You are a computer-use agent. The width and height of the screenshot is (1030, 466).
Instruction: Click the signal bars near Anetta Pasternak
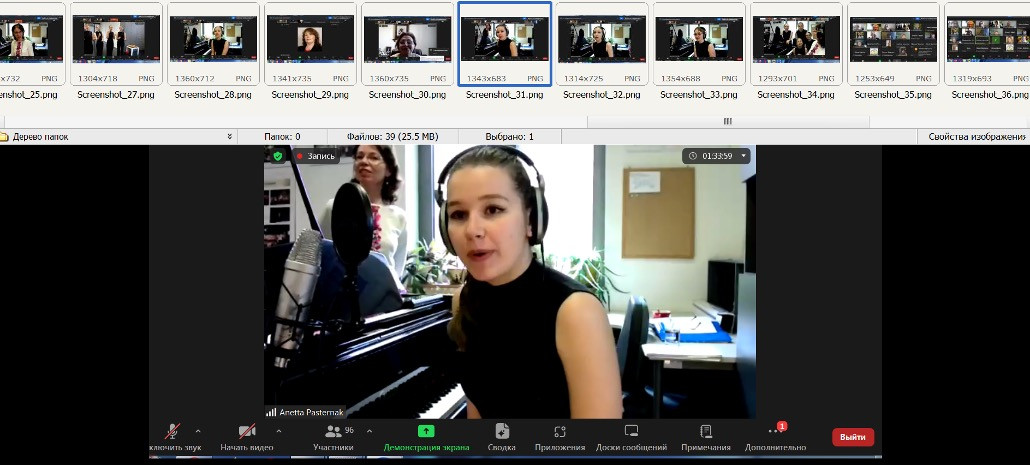pyautogui.click(x=271, y=412)
